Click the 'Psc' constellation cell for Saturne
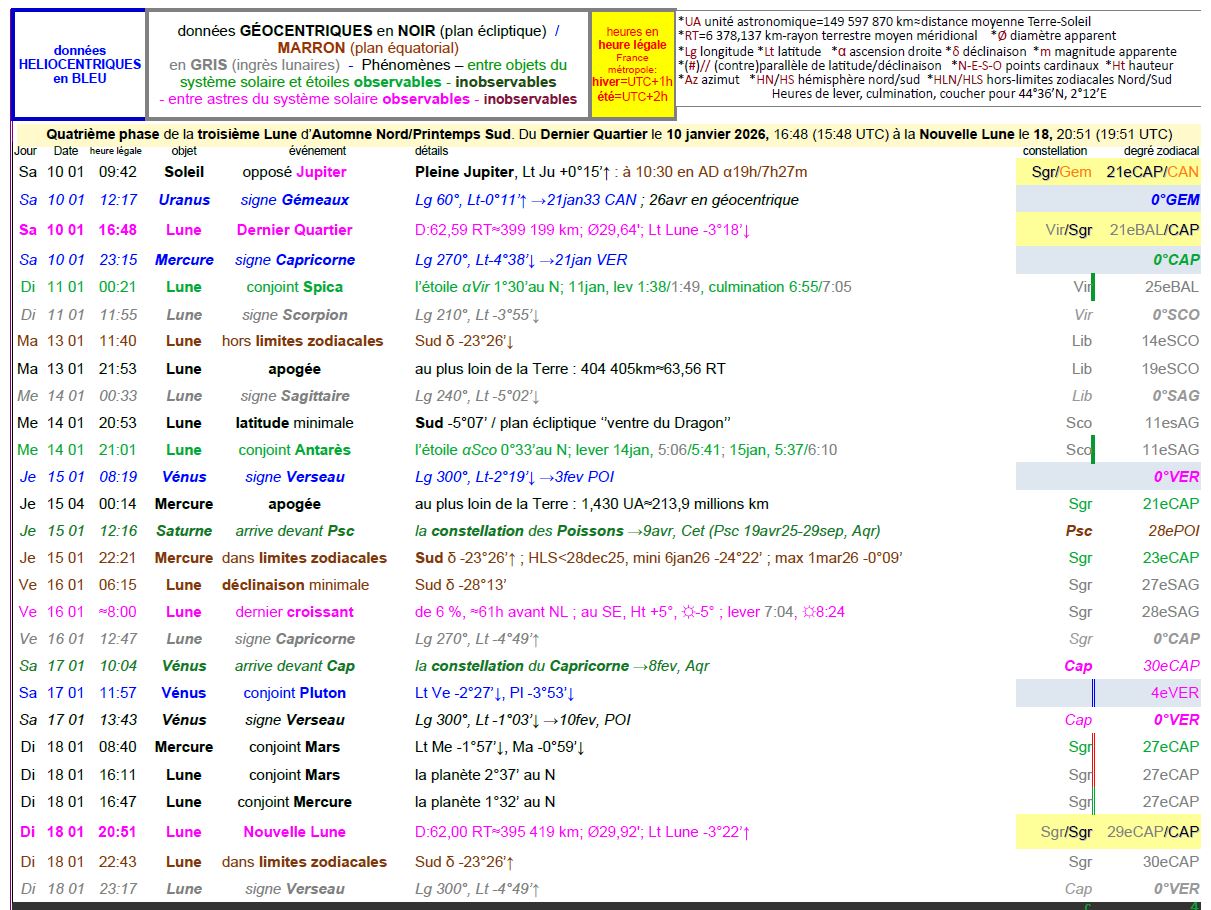This screenshot has height=910, width=1211. [x=1078, y=531]
